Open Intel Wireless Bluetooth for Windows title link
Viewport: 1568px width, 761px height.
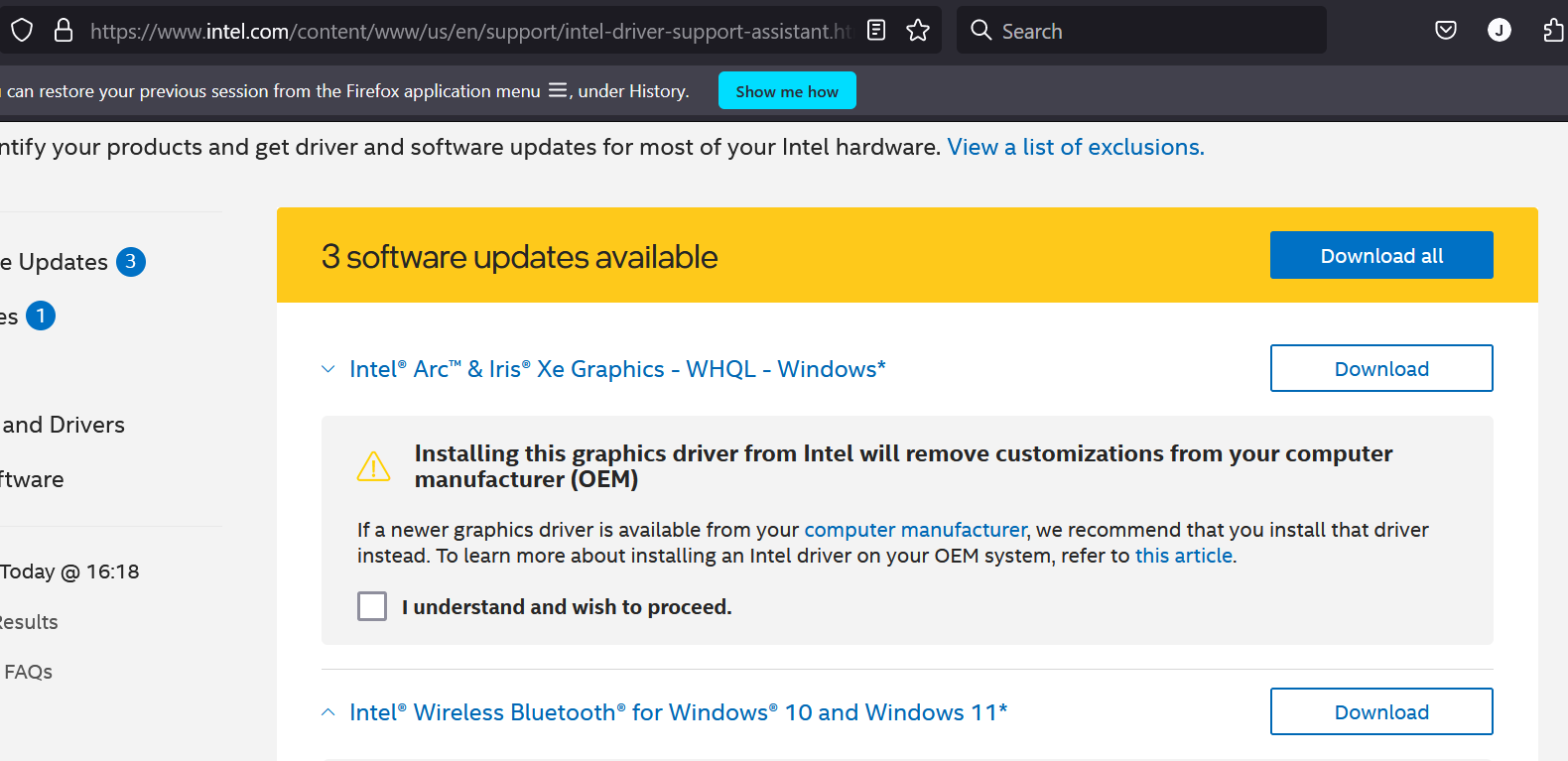[x=679, y=712]
